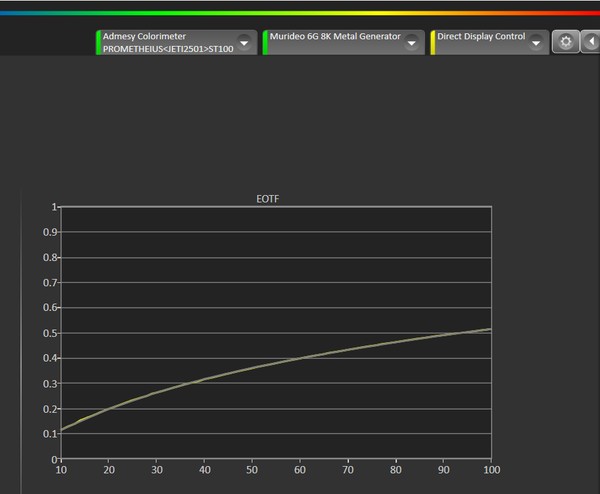This screenshot has width=600, height=494.
Task: Click the PROMETHEIUS<JETI2501>ST100 profile text
Action: 168,49
